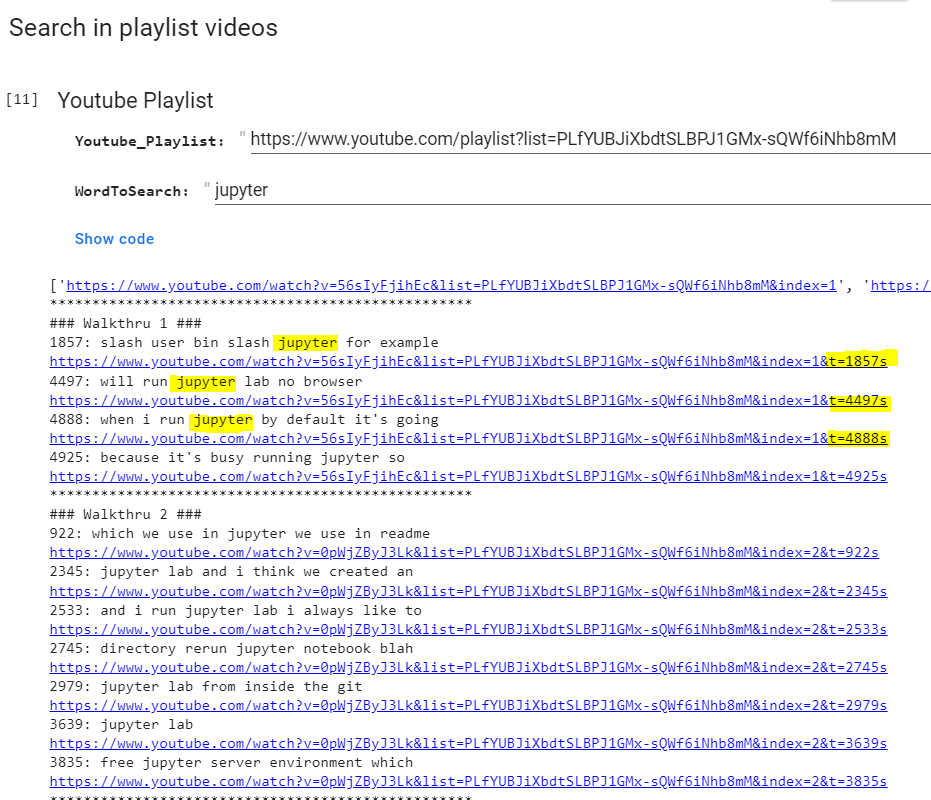Go to the link ending t=2345s
The width and height of the screenshot is (931, 800).
tap(468, 591)
